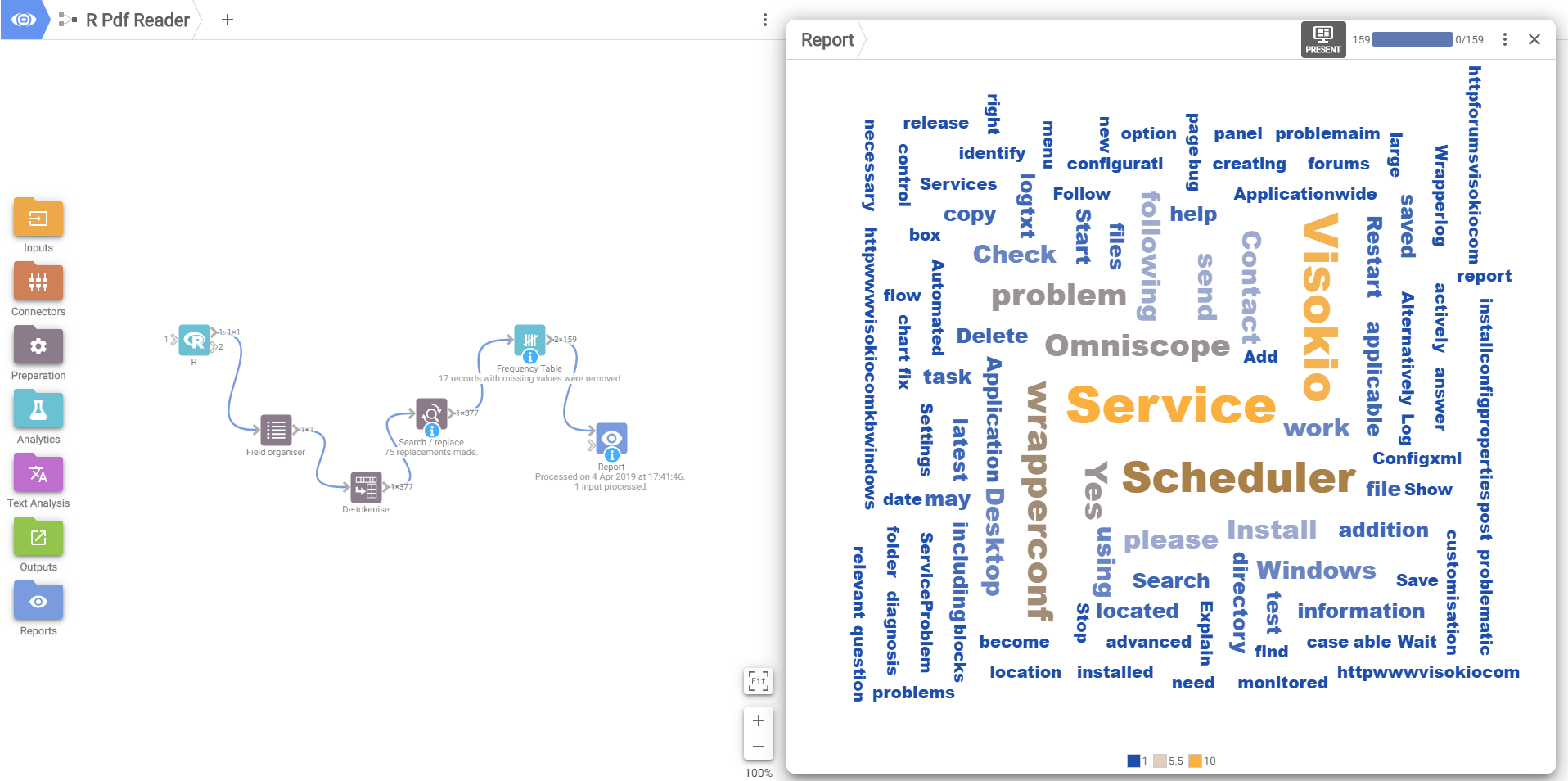Click the R block output connector
The width and height of the screenshot is (1568, 781).
click(x=215, y=332)
